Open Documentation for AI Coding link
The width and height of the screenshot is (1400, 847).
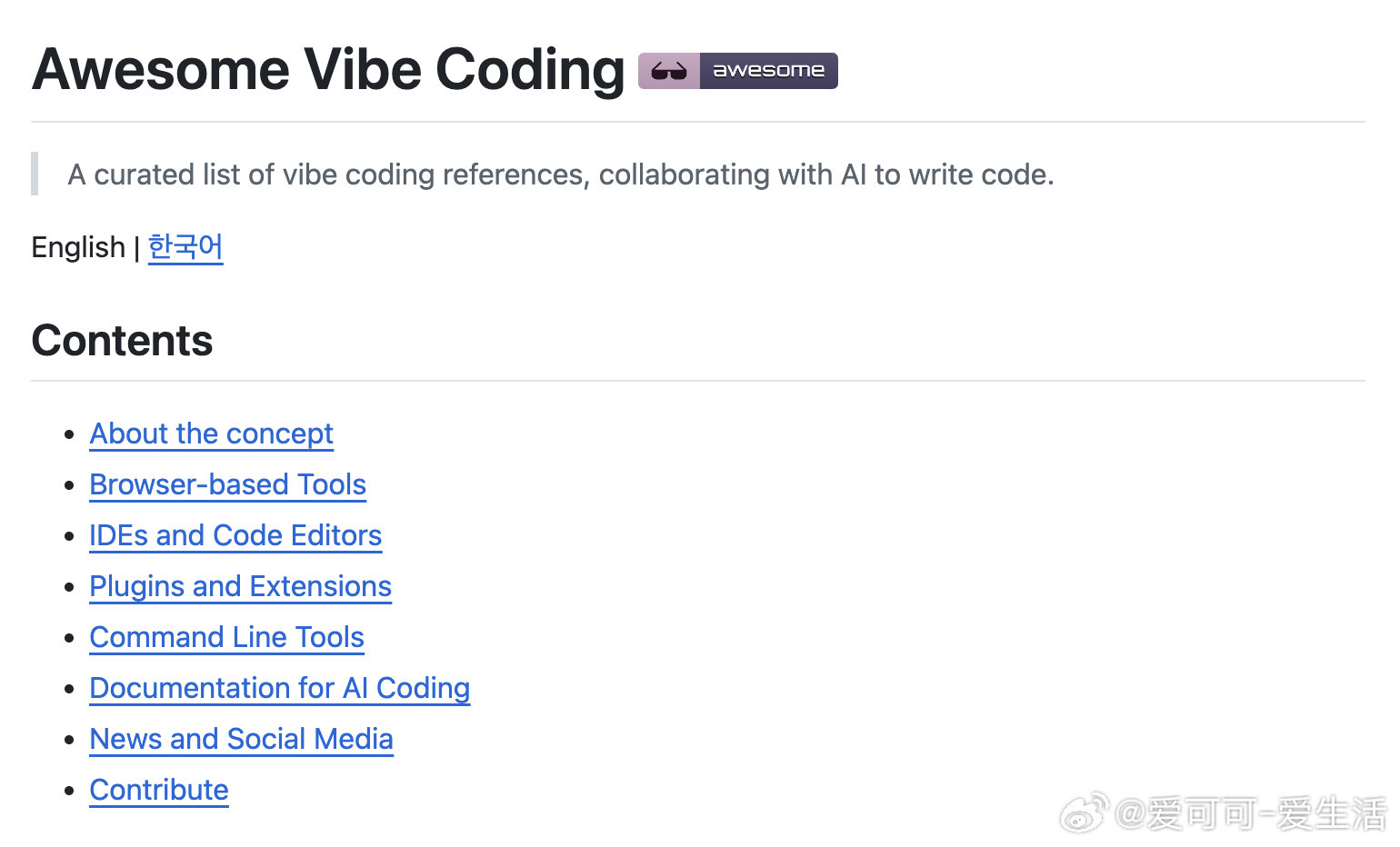click(x=279, y=689)
